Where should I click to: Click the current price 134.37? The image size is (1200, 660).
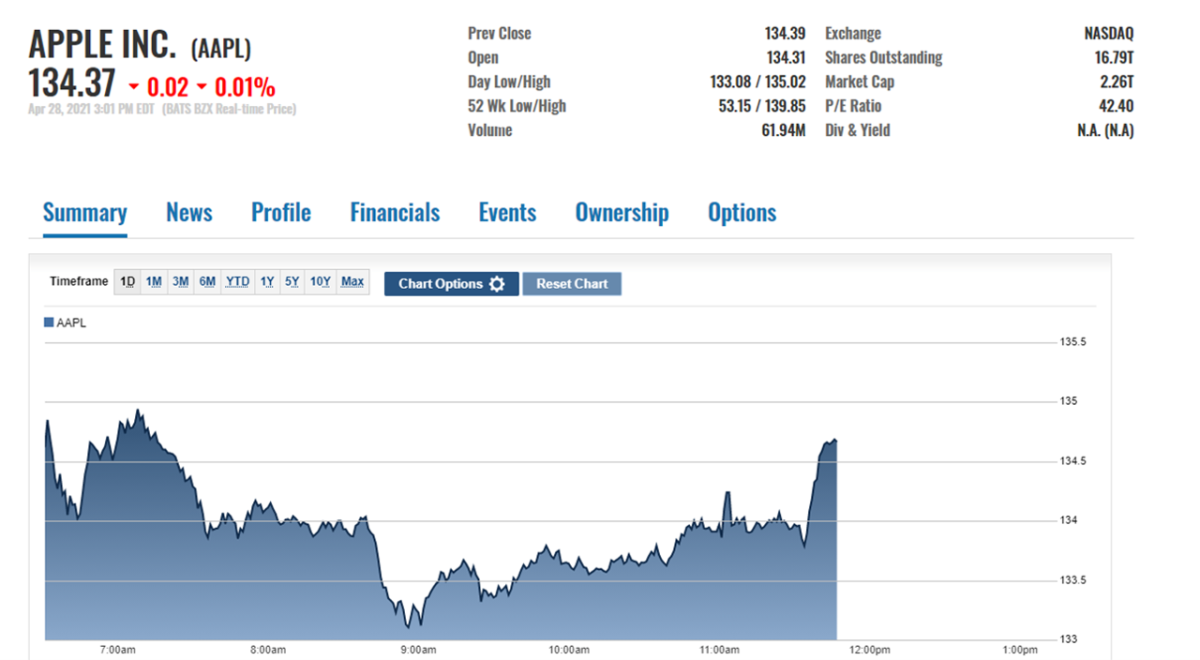72,83
